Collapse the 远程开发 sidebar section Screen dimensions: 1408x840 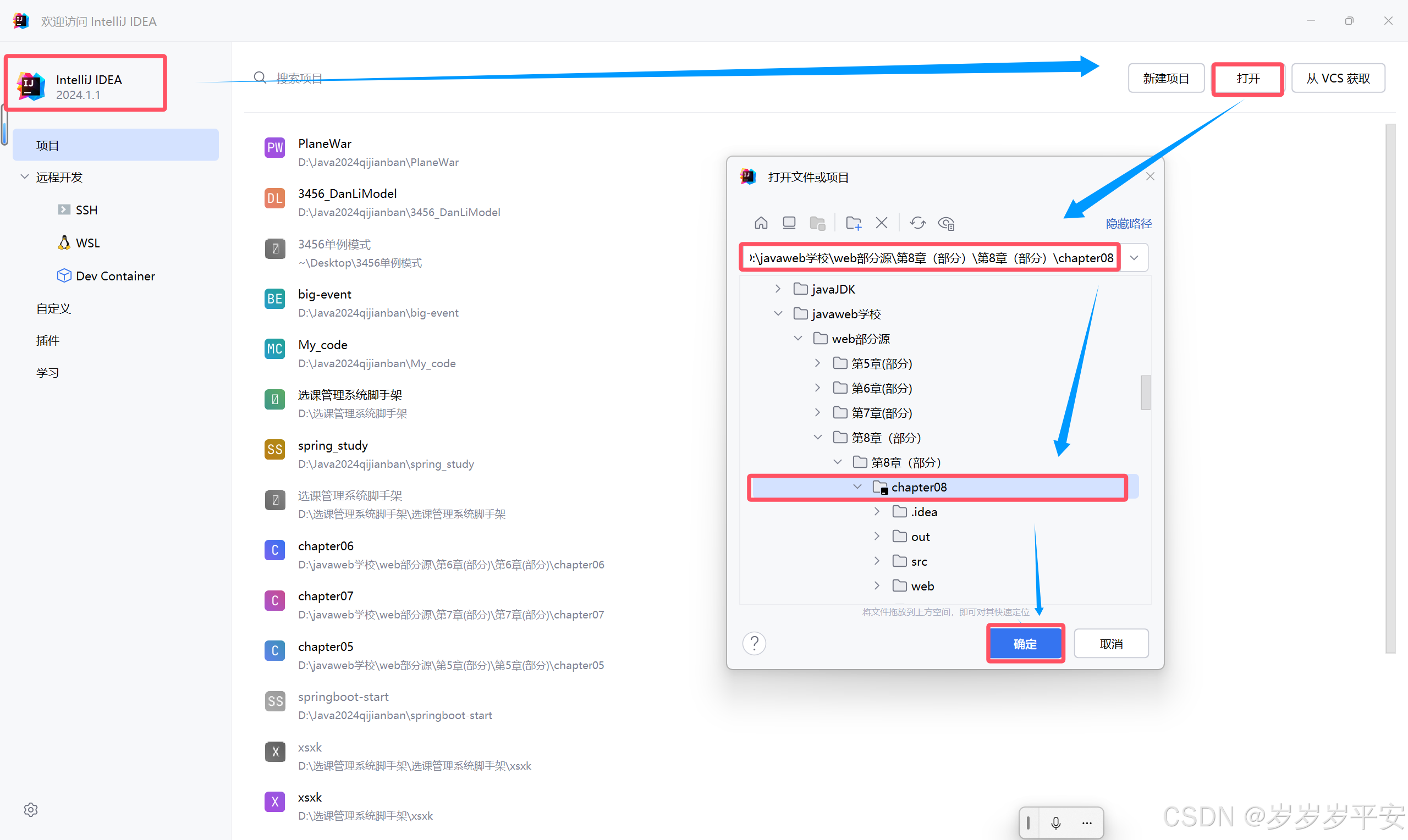pos(24,176)
